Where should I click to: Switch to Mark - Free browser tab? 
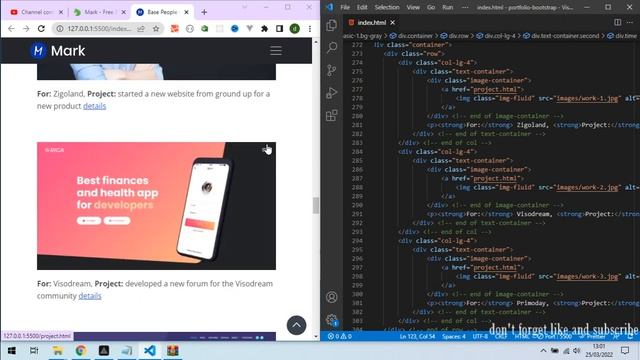pyautogui.click(x=99, y=12)
